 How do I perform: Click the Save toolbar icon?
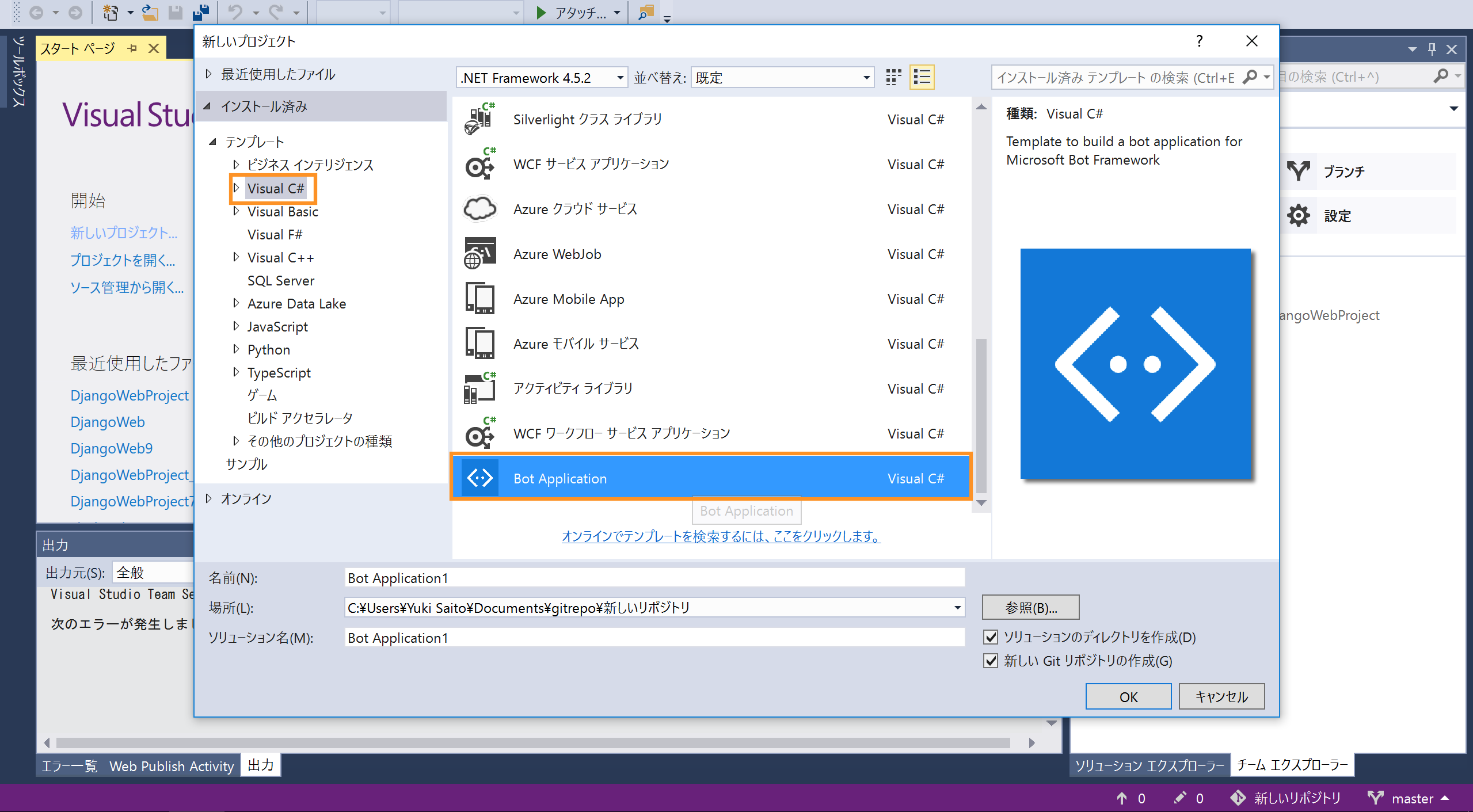175,13
